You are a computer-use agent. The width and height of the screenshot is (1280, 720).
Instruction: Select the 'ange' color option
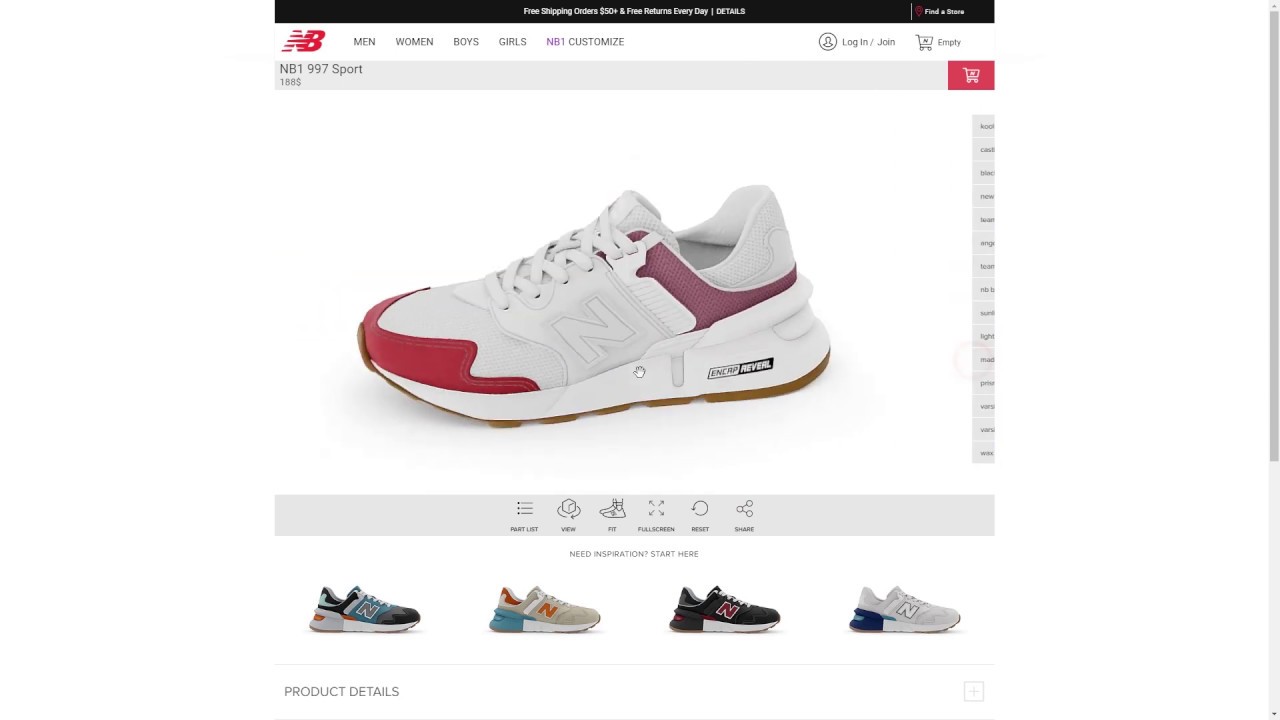pos(984,243)
